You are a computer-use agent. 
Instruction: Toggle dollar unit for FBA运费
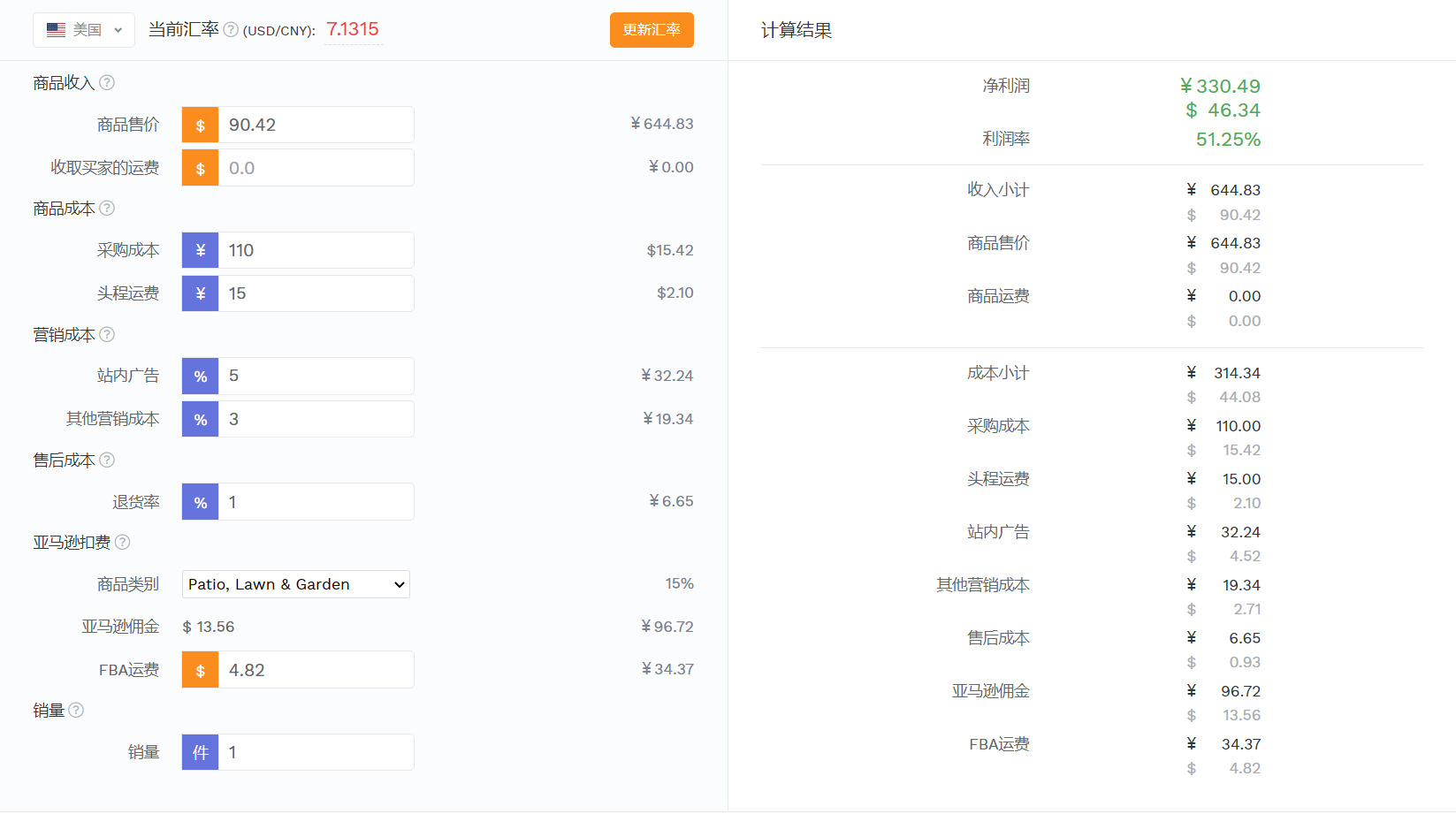coord(201,670)
